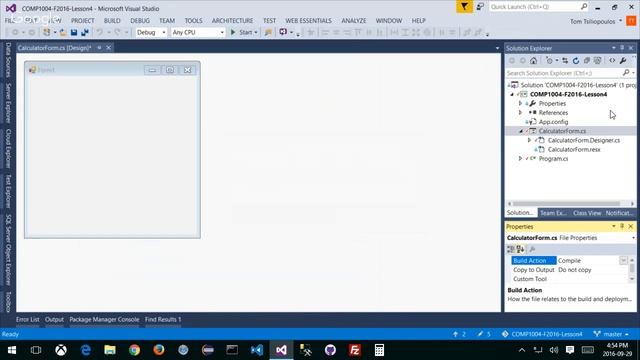Open the Package Manager Console tab
Screen dimensions: 640x360
point(104,320)
